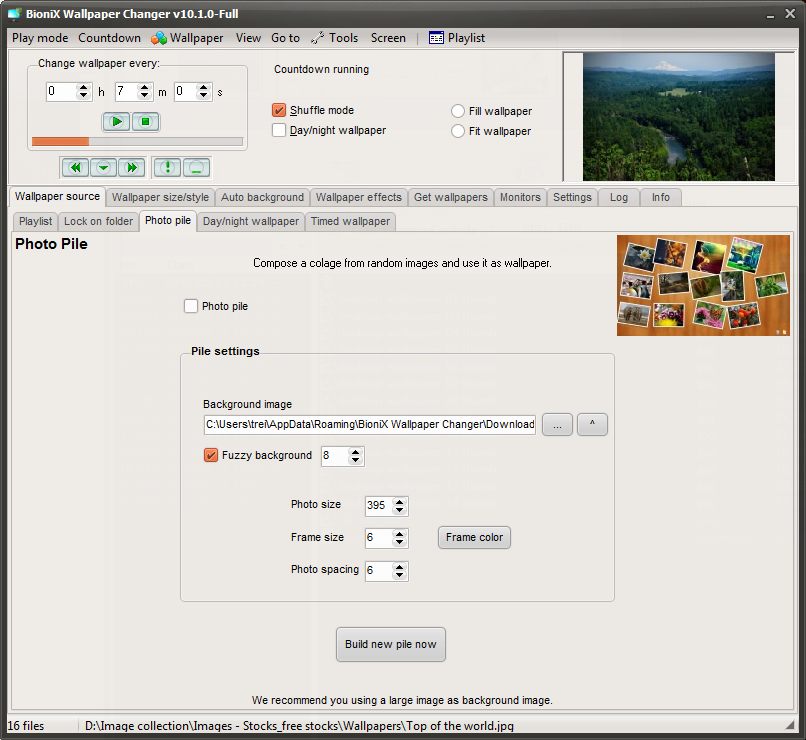The image size is (806, 740).
Task: Open the Tools menu
Action: point(335,38)
